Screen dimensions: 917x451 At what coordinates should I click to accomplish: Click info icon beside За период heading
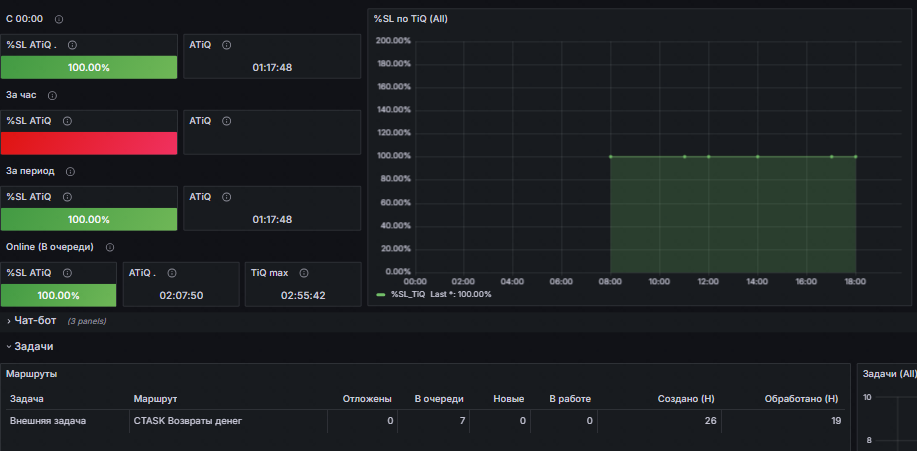pyautogui.click(x=70, y=171)
